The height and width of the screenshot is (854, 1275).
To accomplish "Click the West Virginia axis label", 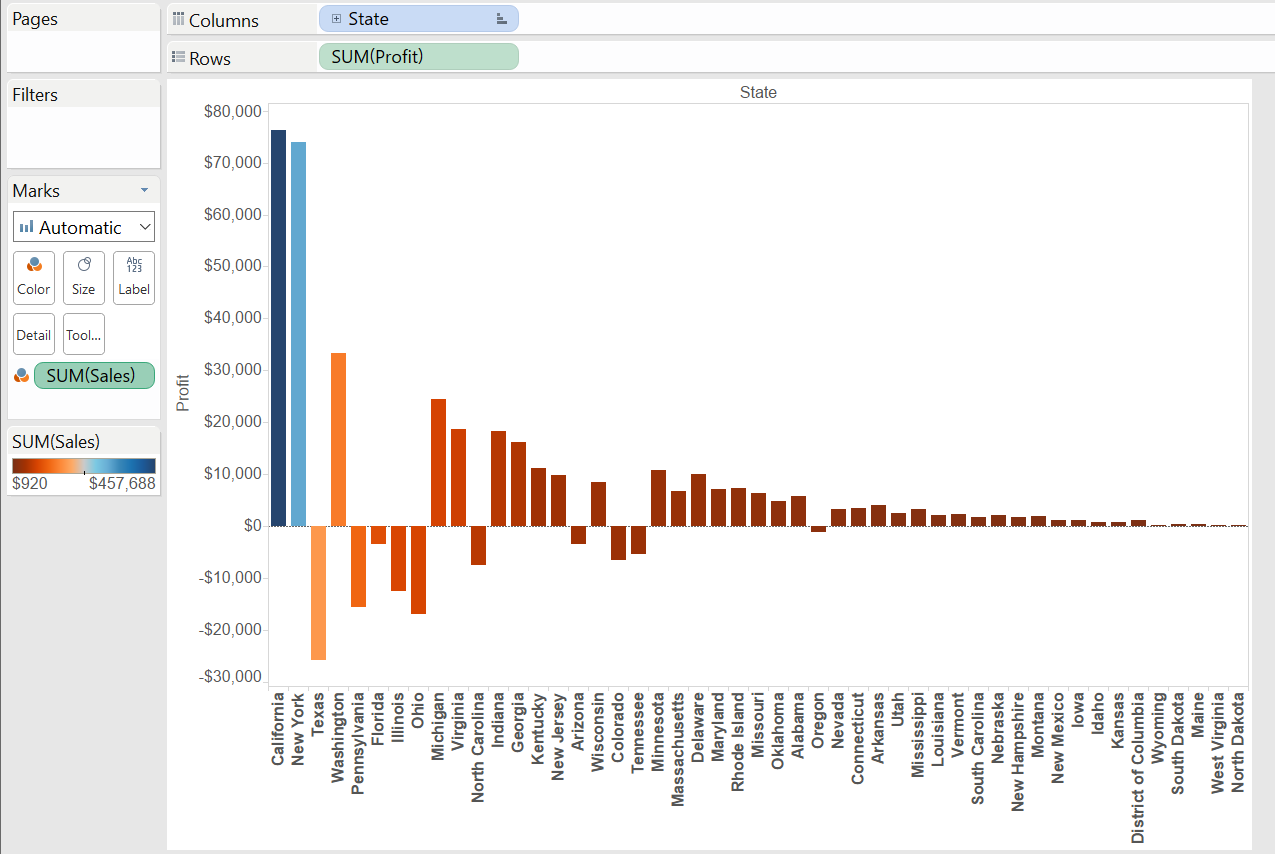I will [x=1218, y=743].
